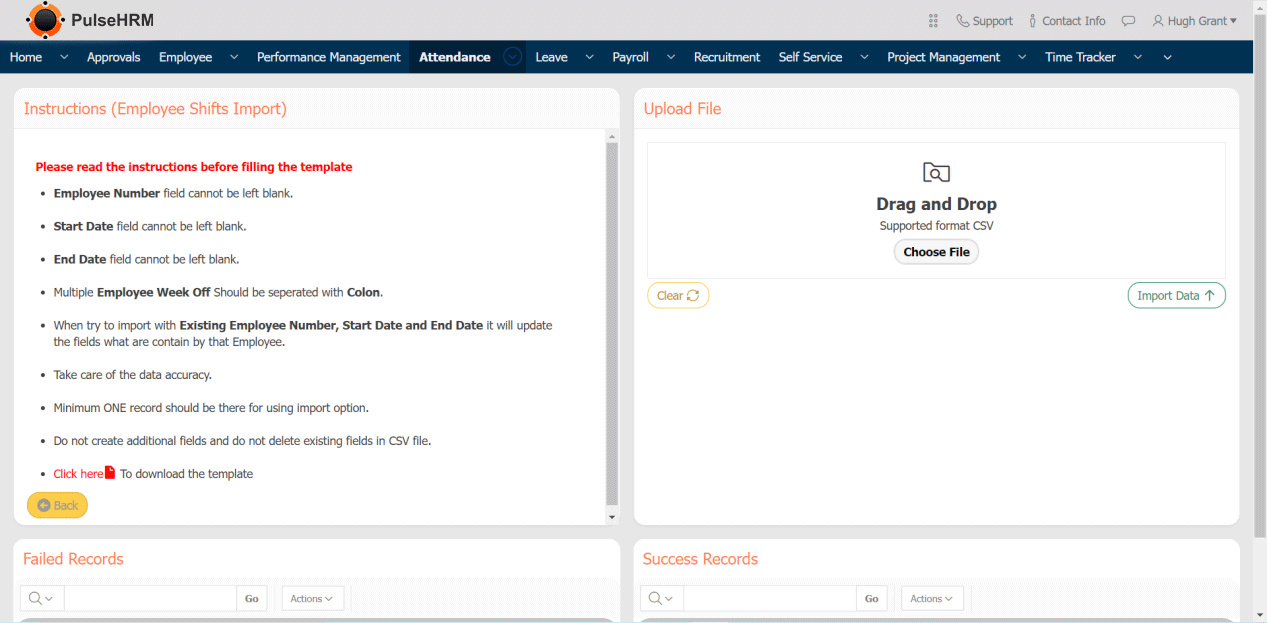Open the Recruitment menu
This screenshot has height=623, width=1267.
pos(726,57)
